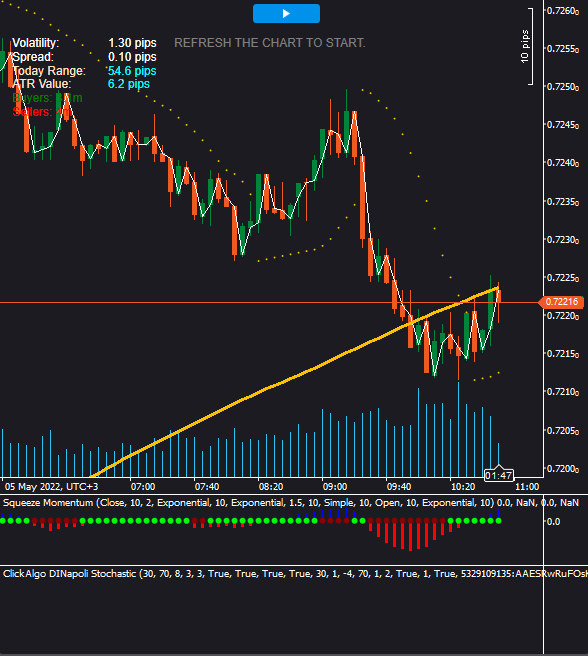Click the 0.7250 price axis label

tap(563, 87)
